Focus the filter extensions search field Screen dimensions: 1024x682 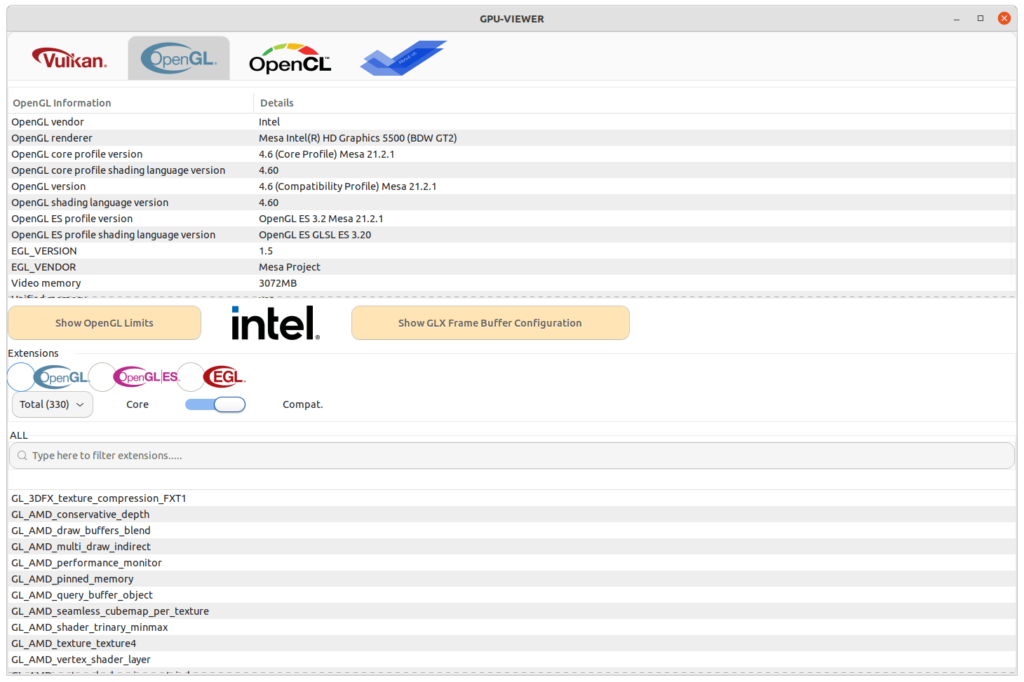coord(512,455)
